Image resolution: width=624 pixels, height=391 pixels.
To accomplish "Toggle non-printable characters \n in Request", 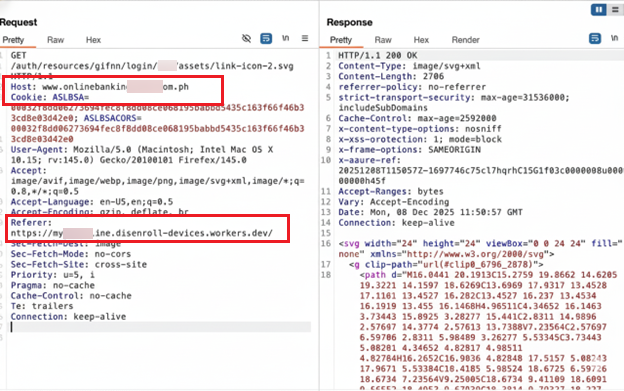I will 285,38.
